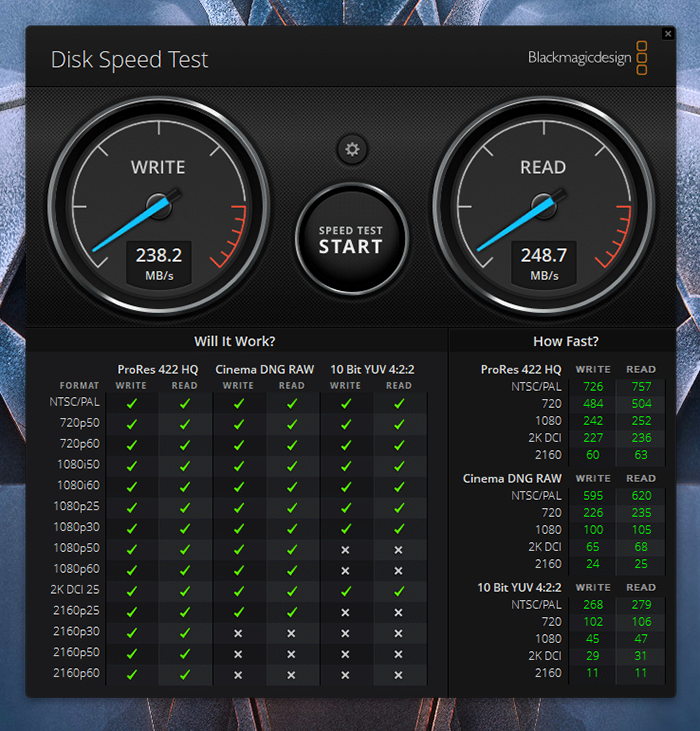This screenshot has width=700, height=731.
Task: Open settings with the gear icon
Action: (x=351, y=150)
